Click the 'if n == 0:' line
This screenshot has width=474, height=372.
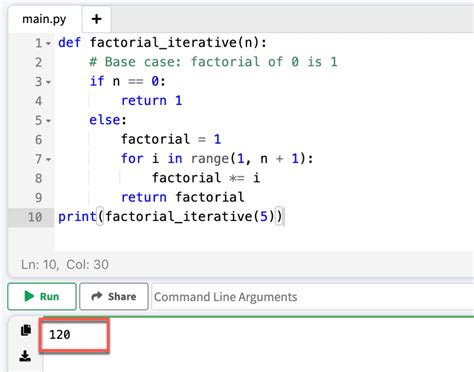127,81
